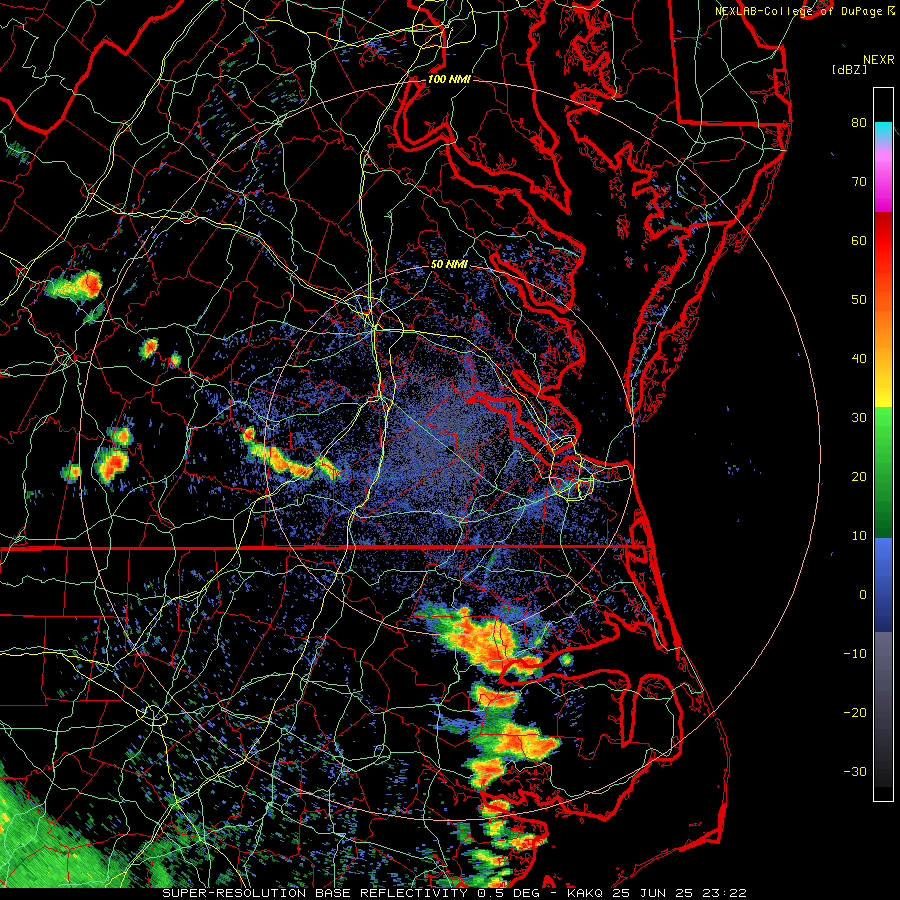Click the 60 dBZ scale value
Screen dimensions: 900x900
(x=859, y=240)
